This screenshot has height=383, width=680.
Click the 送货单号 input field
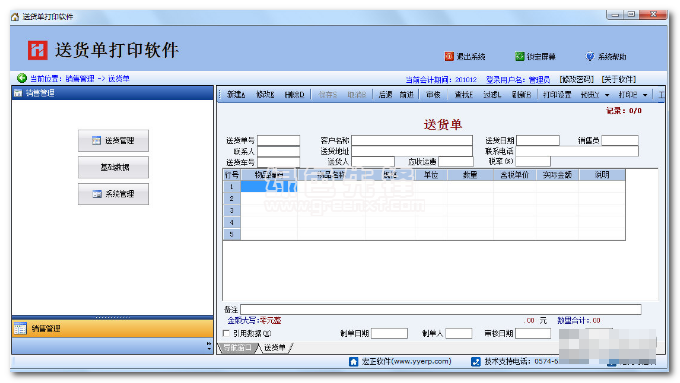(x=278, y=141)
